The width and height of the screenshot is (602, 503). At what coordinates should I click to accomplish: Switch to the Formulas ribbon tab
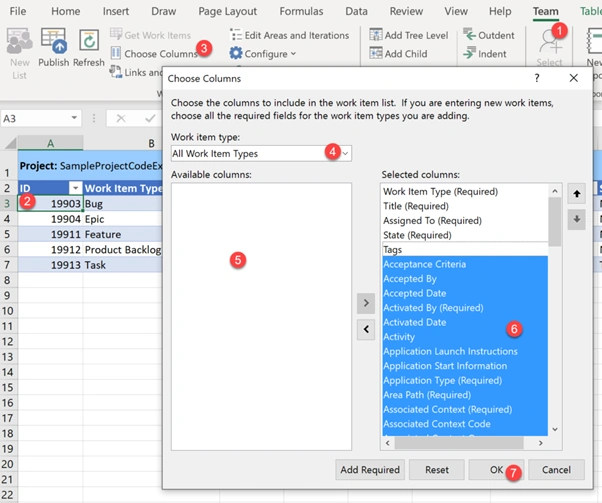click(x=301, y=11)
